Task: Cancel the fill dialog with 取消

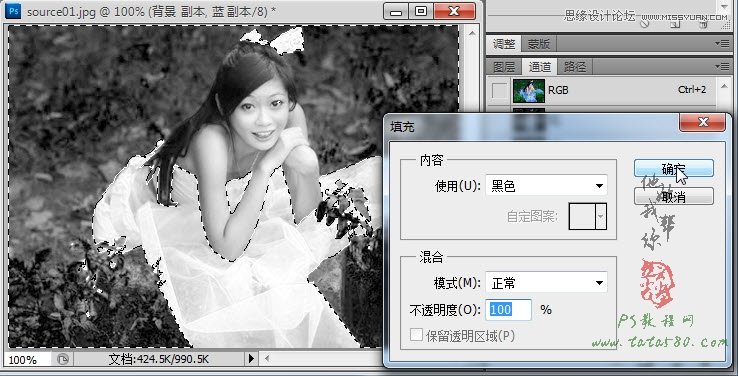Action: [674, 197]
